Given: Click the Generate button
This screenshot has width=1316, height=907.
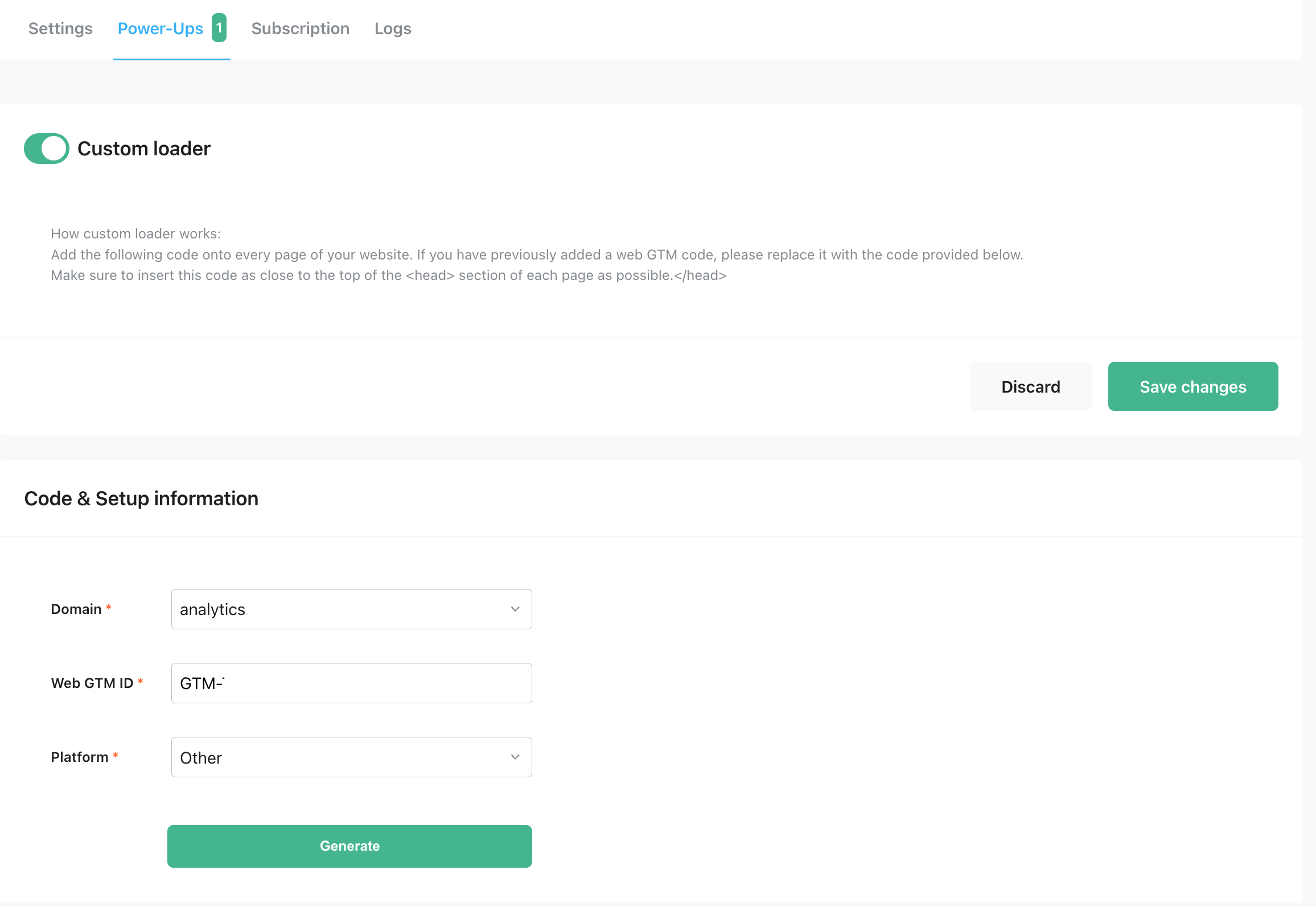Looking at the screenshot, I should [349, 846].
